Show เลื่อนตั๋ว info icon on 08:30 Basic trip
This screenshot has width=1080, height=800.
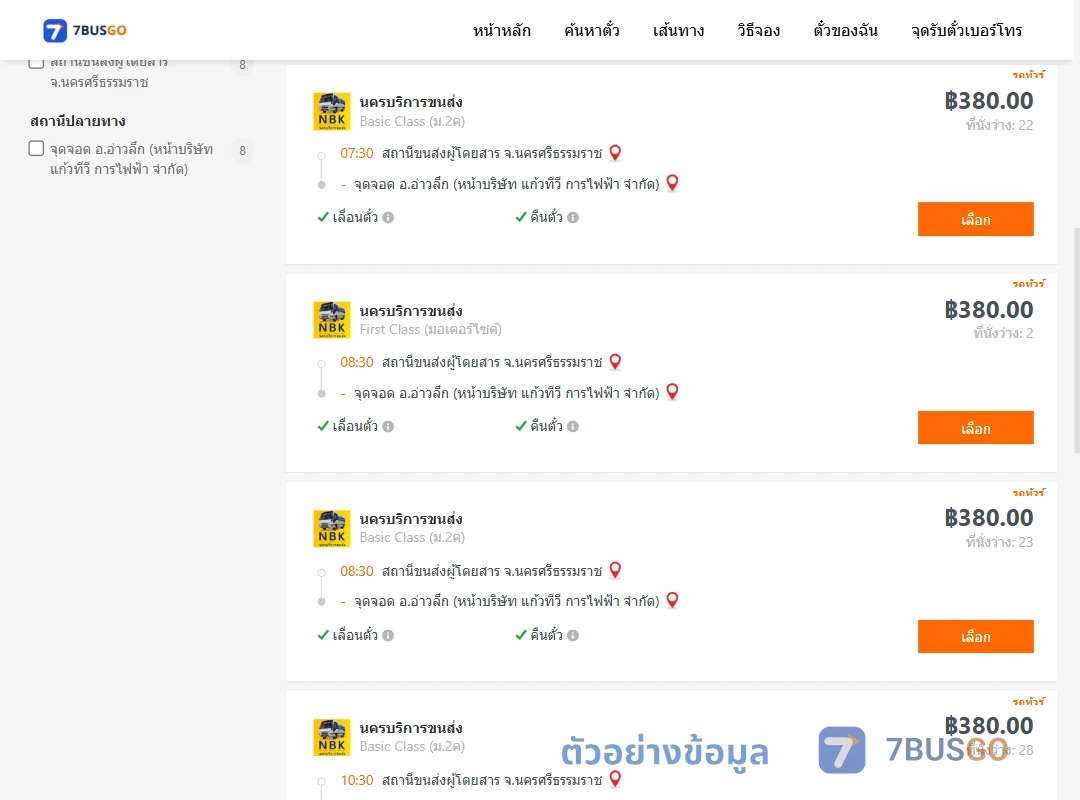pyautogui.click(x=388, y=635)
